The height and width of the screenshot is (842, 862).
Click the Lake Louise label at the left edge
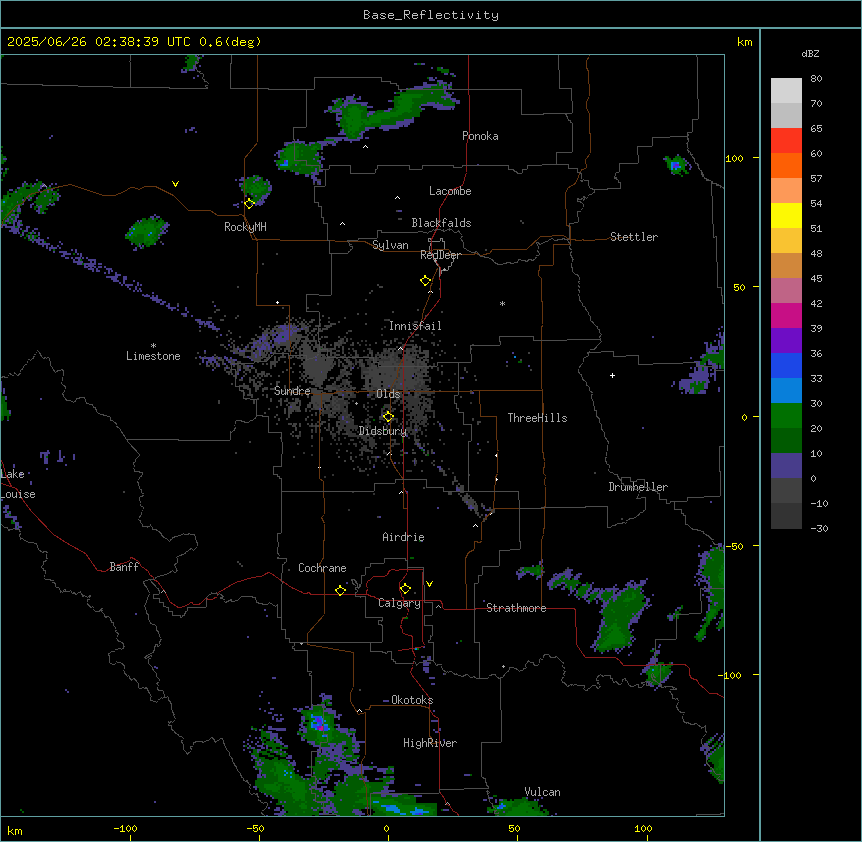[18, 484]
